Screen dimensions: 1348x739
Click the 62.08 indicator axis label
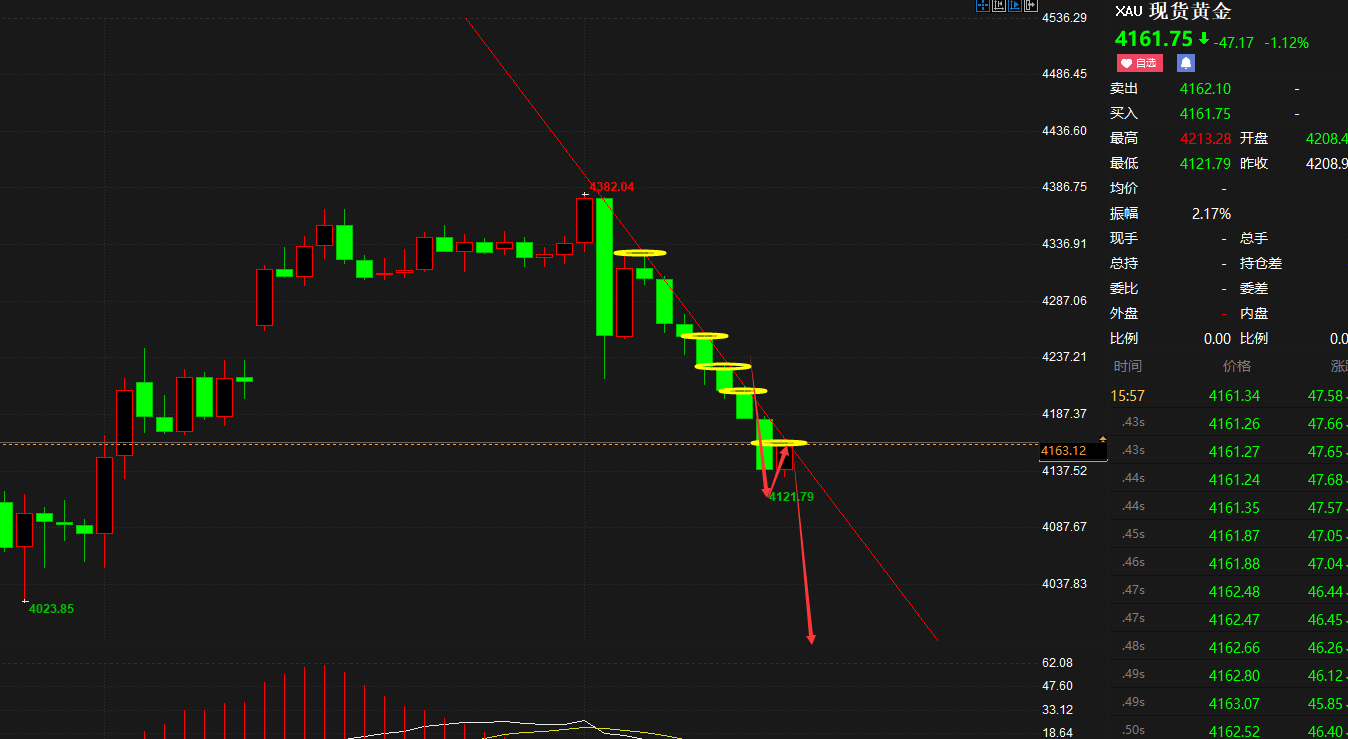coord(1057,663)
